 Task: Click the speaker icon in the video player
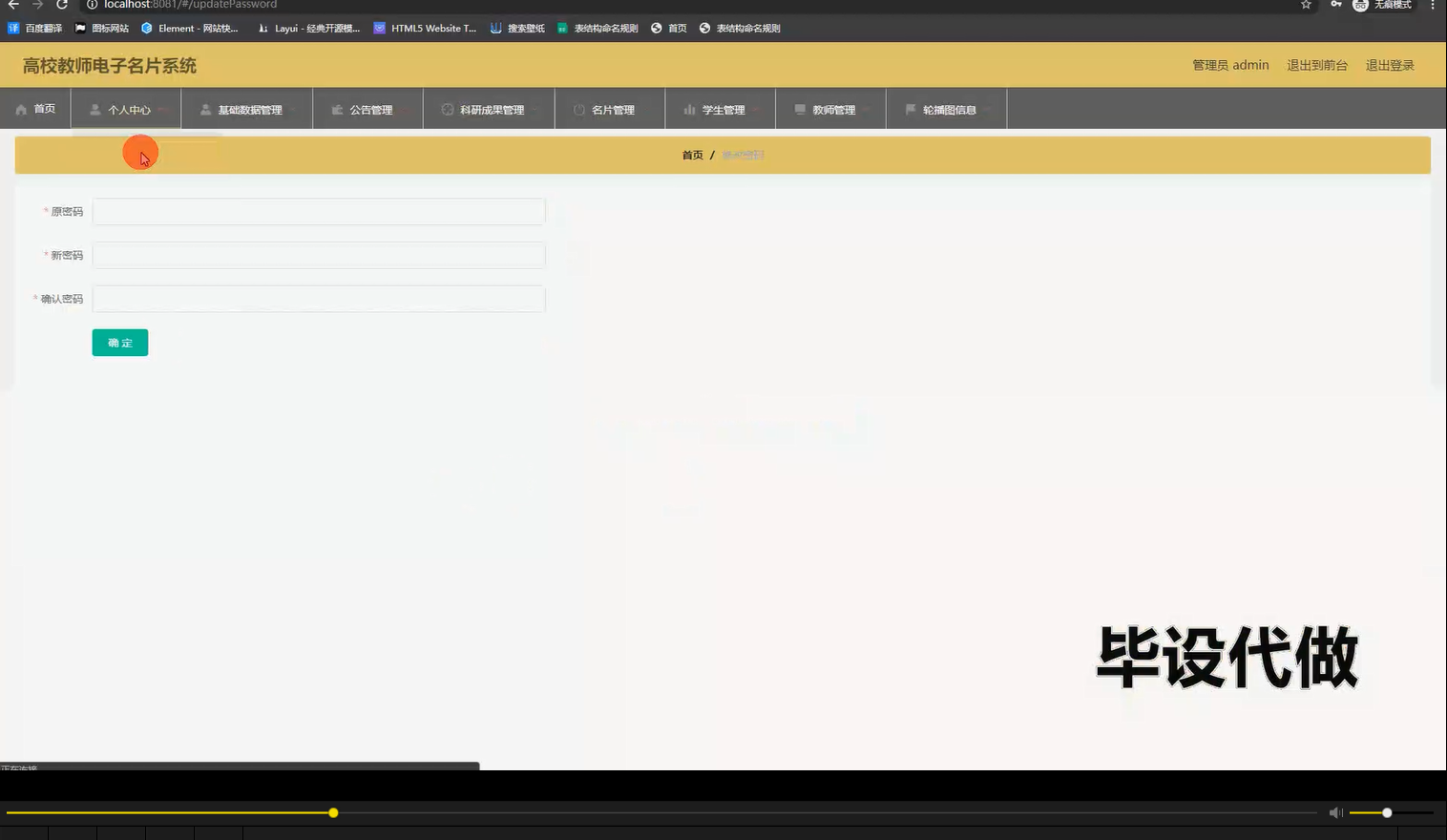coord(1335,812)
